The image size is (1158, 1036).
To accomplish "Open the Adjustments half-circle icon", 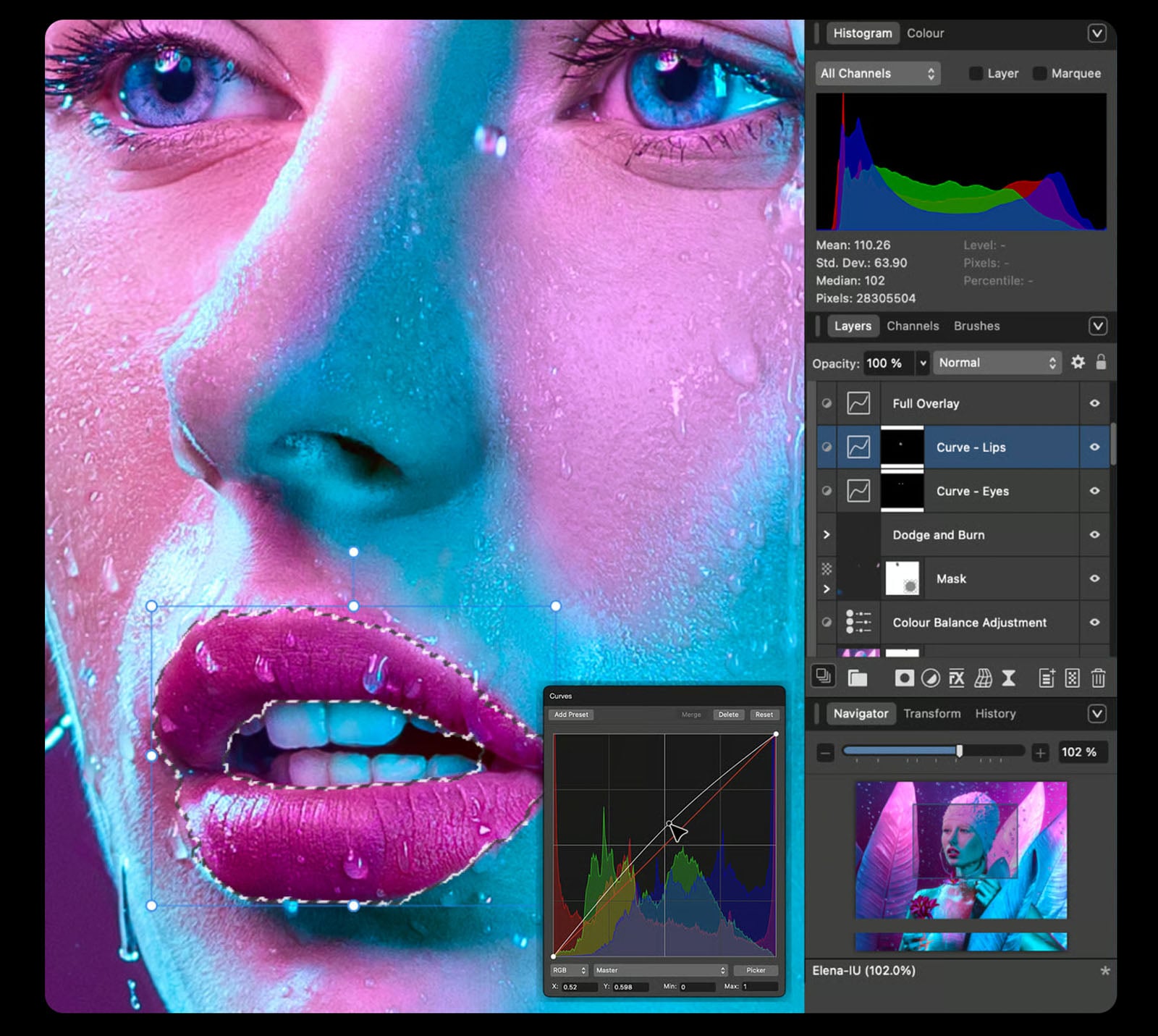I will pos(931,678).
